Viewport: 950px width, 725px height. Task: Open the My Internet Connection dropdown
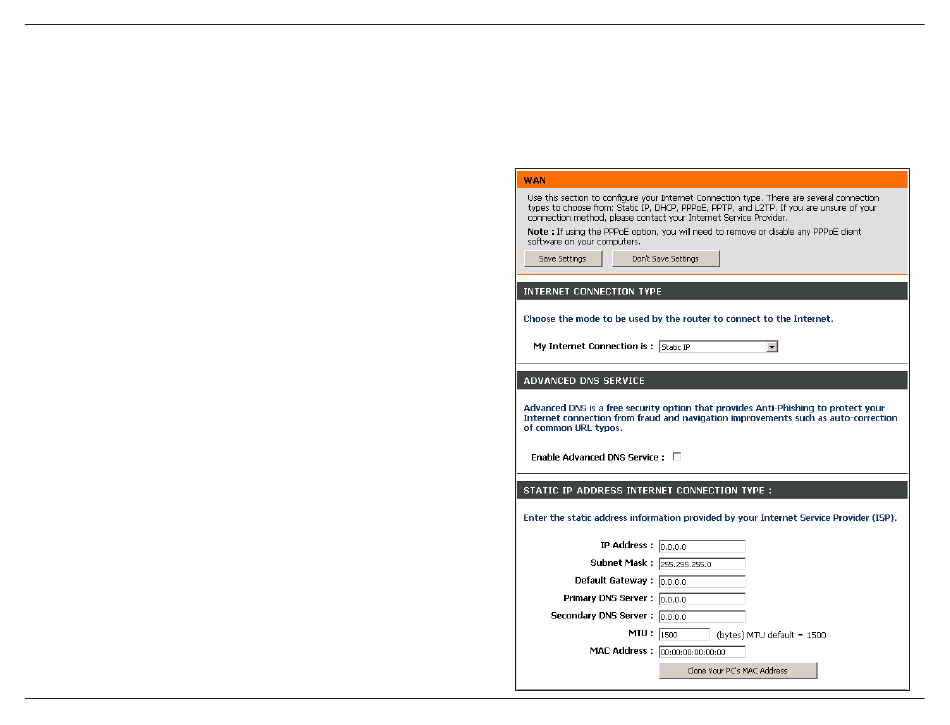click(718, 347)
